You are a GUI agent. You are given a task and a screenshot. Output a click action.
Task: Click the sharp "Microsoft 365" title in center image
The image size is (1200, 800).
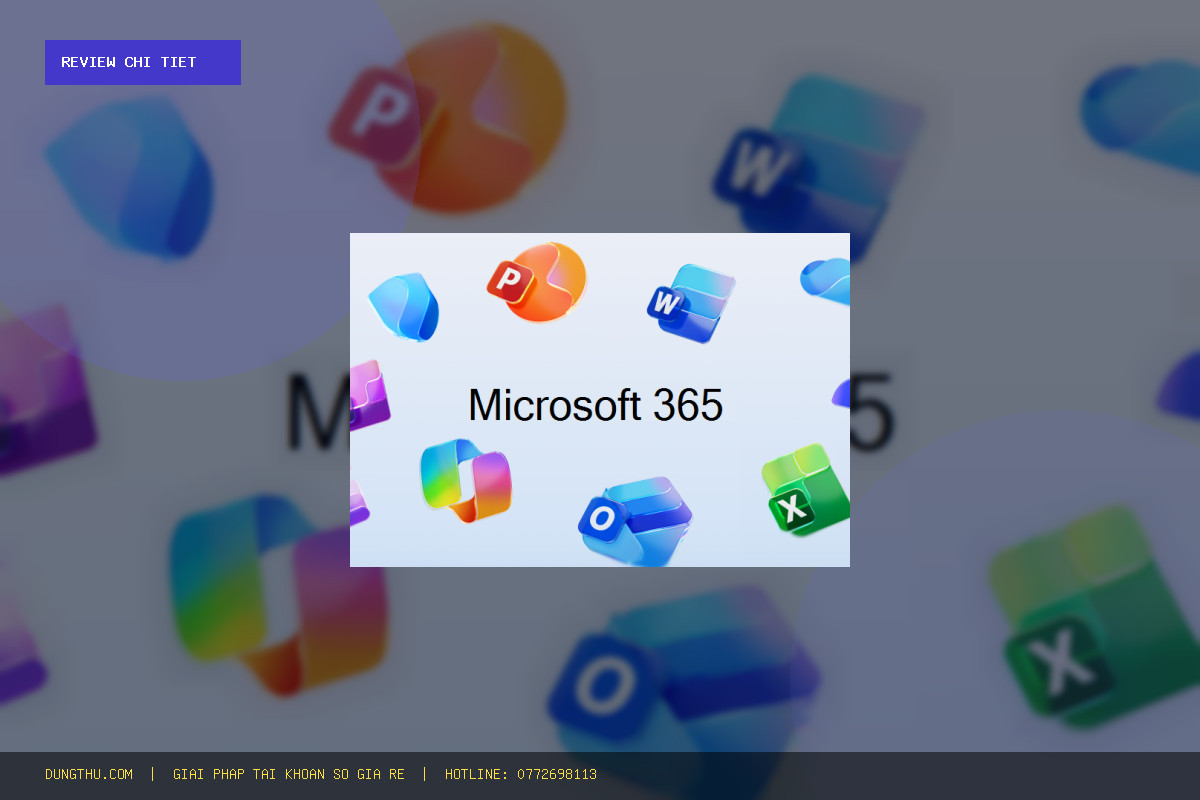pos(595,405)
